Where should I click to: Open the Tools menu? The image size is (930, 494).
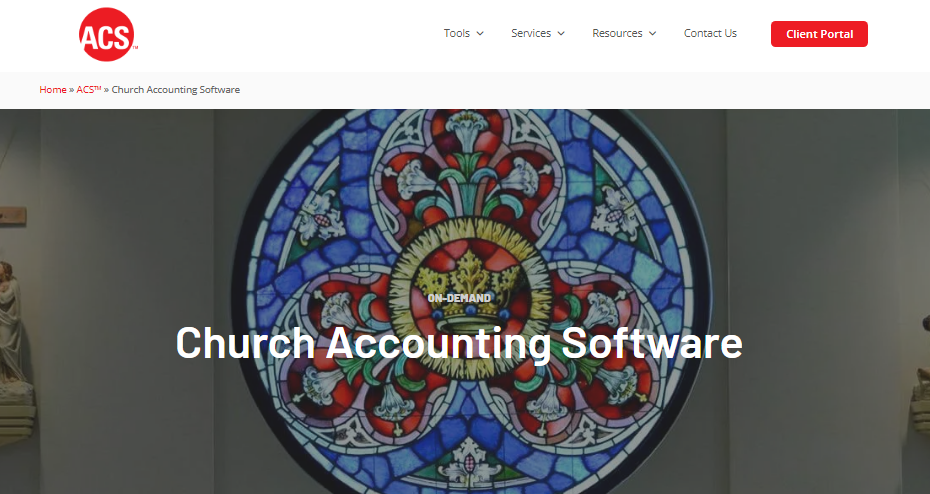tap(457, 33)
